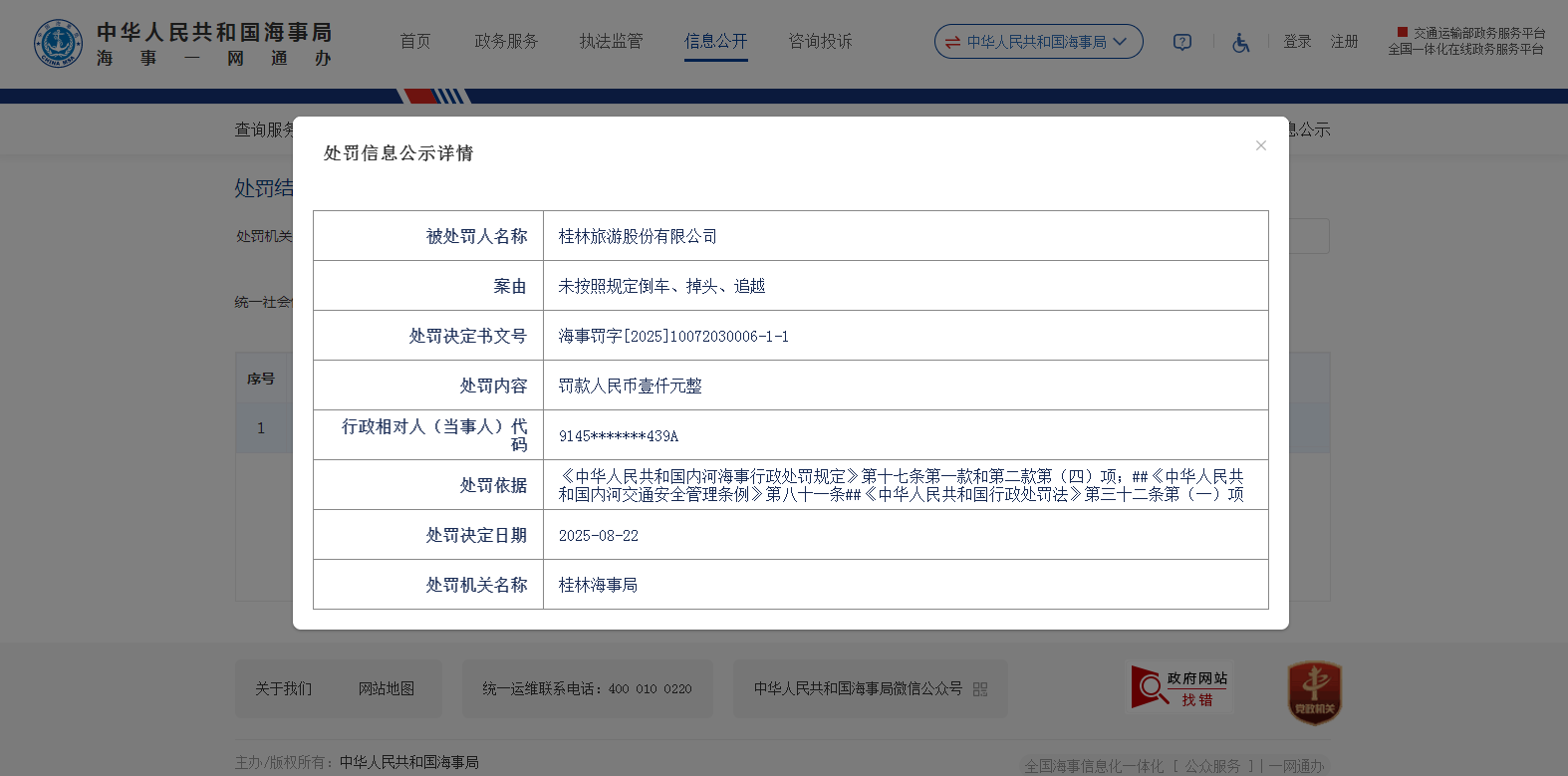
Task: Click the China MSA logo emblem
Action: (58, 44)
